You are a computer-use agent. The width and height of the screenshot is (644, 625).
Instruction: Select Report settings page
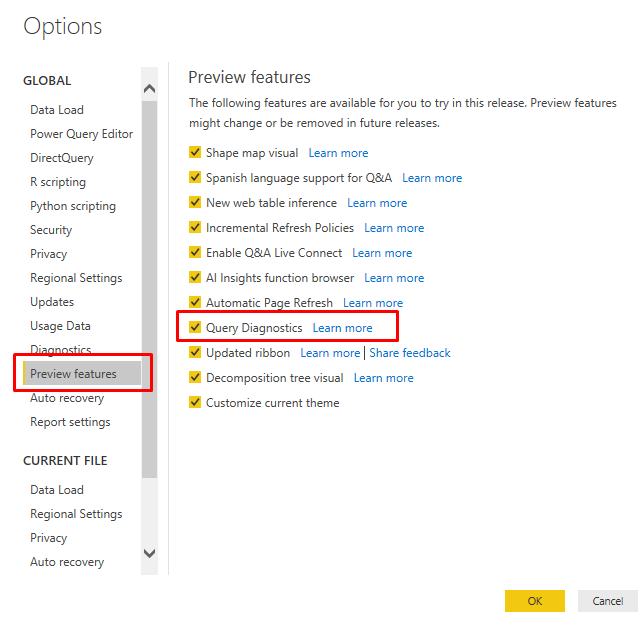tap(71, 422)
